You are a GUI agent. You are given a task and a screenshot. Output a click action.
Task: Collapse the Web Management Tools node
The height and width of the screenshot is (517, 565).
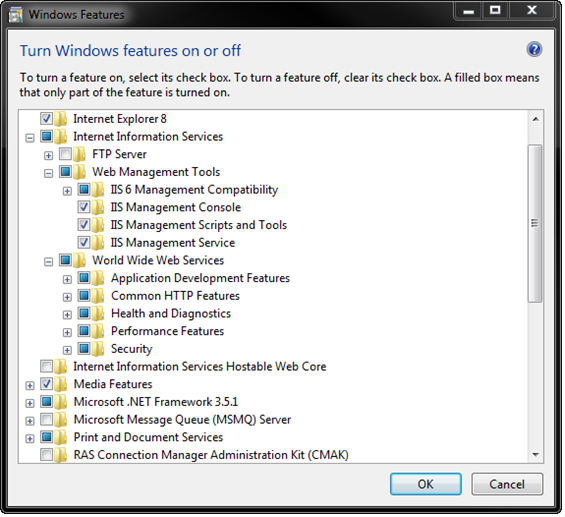pos(48,173)
